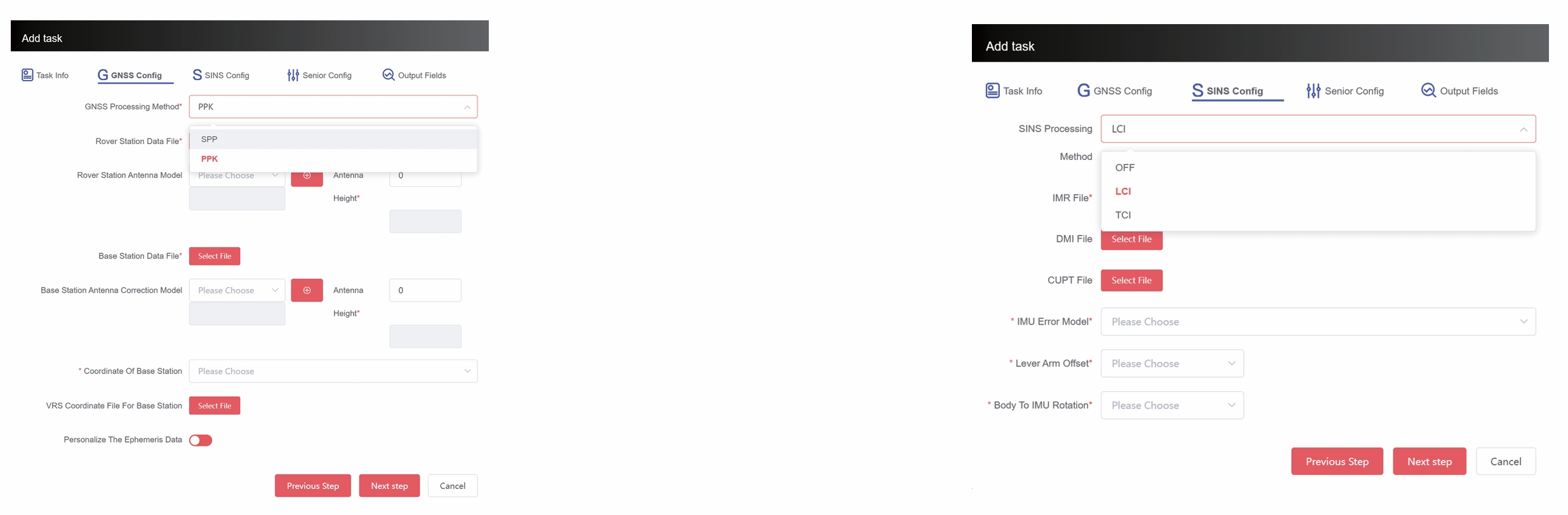Click Select File for CUPT File
This screenshot has height=515, width=1568.
pos(1131,280)
